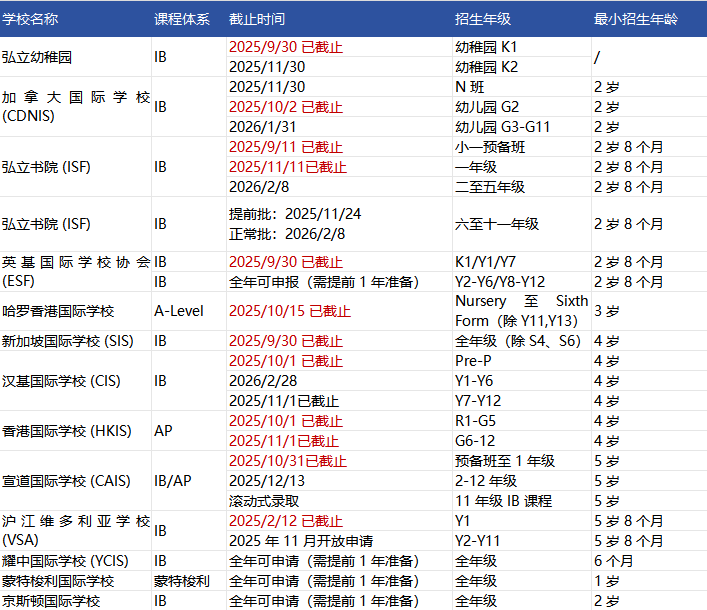Click the K1/Y1/Y7 grade cell
Viewport: 707px width, 610px height.
click(x=522, y=262)
